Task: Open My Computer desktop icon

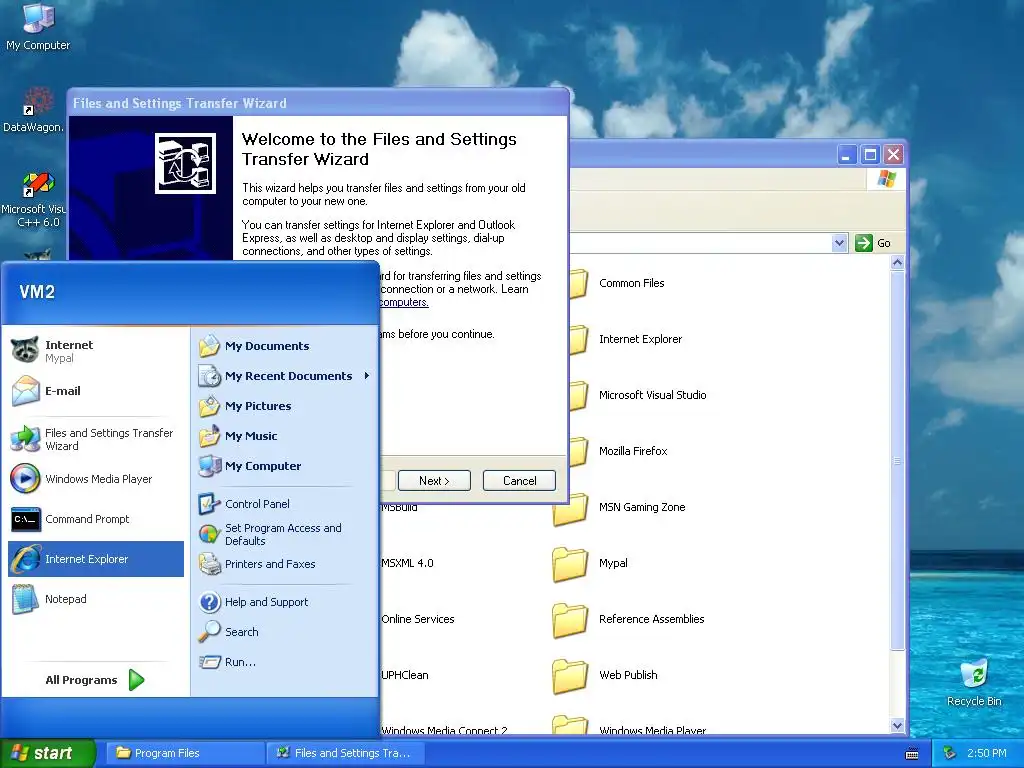Action: point(38,27)
